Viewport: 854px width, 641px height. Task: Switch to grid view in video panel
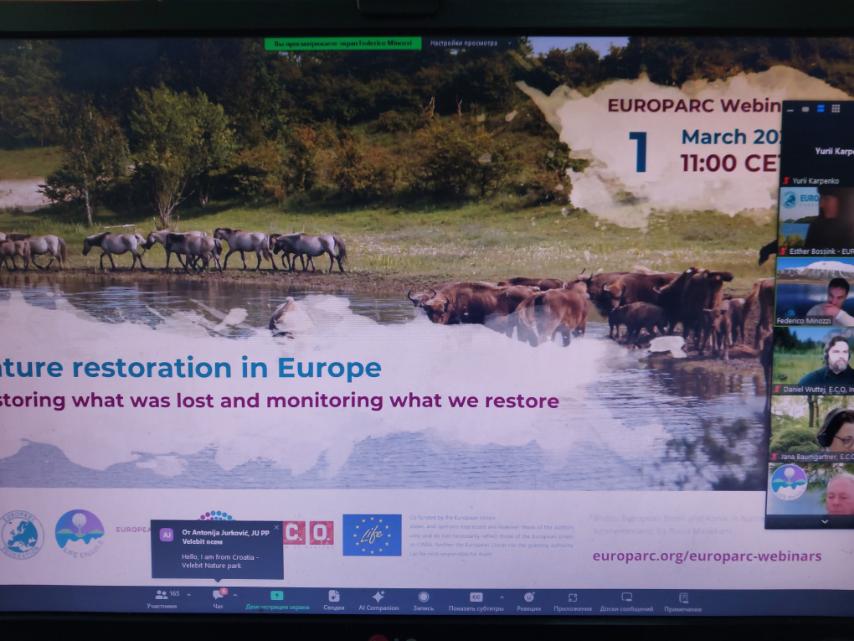pyautogui.click(x=835, y=108)
